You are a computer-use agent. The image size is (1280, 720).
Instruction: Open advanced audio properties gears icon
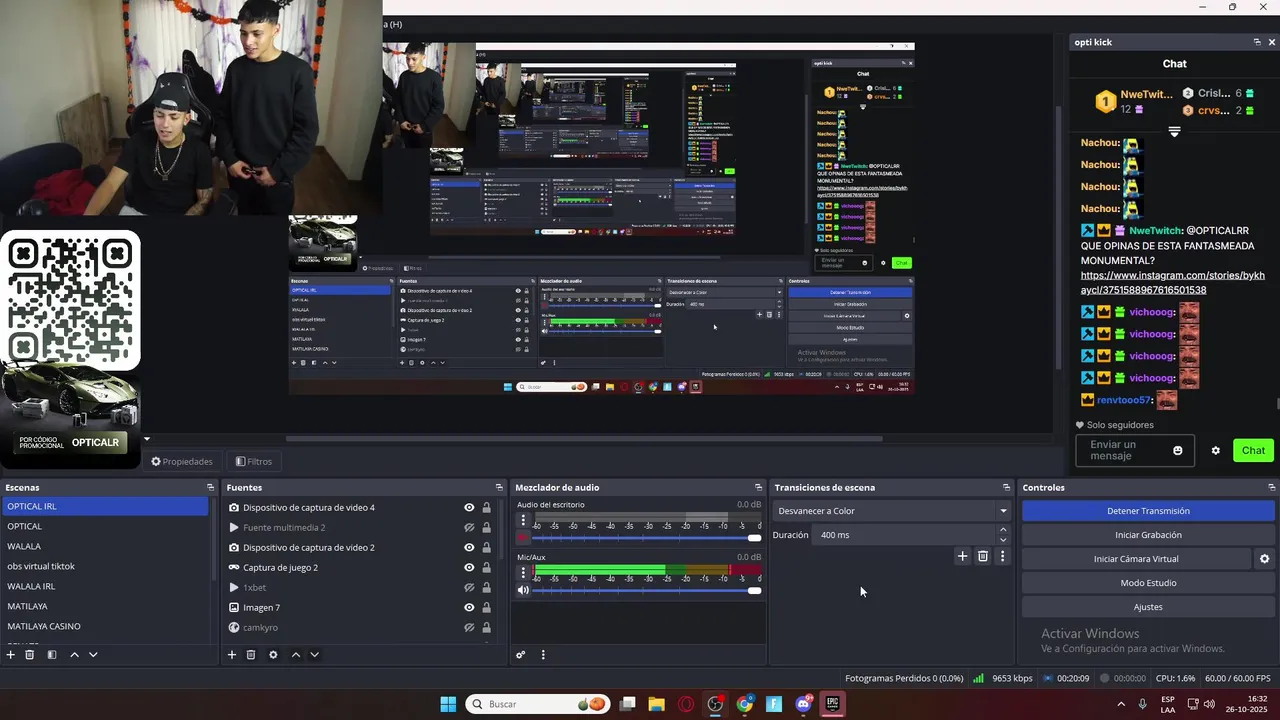521,655
